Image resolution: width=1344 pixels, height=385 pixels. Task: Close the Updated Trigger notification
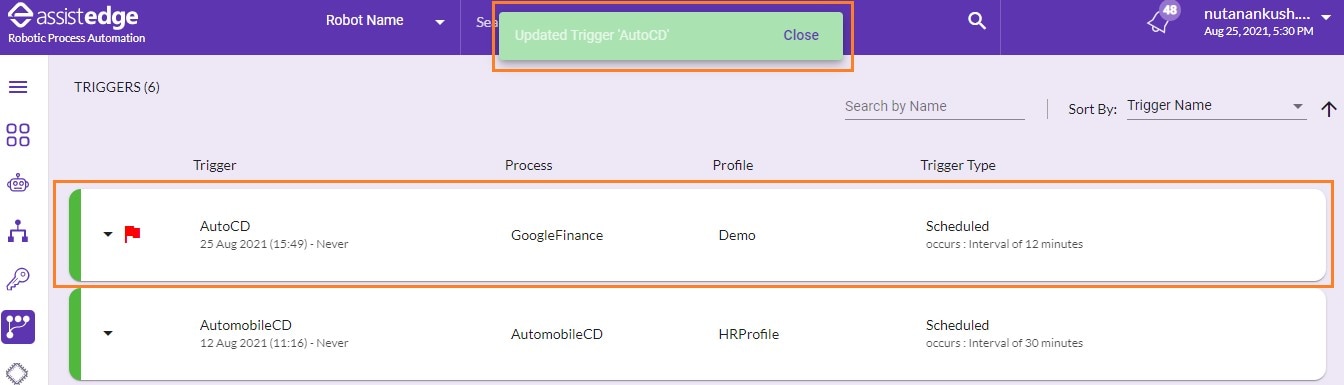801,35
